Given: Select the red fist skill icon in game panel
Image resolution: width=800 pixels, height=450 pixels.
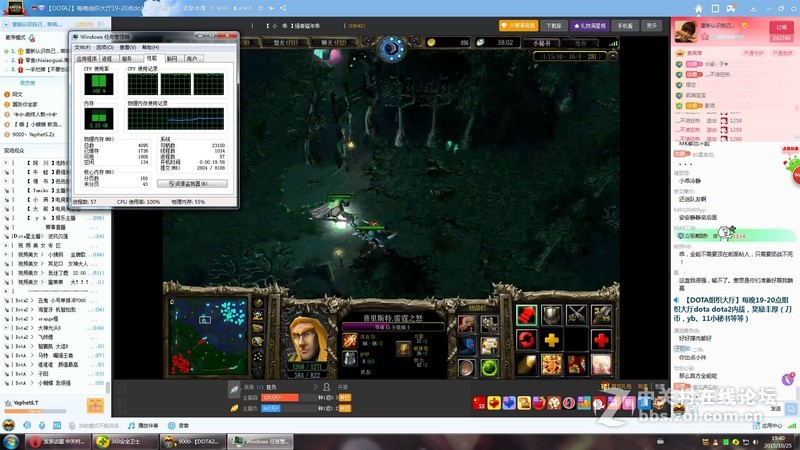Looking at the screenshot, I should pyautogui.click(x=526, y=315).
